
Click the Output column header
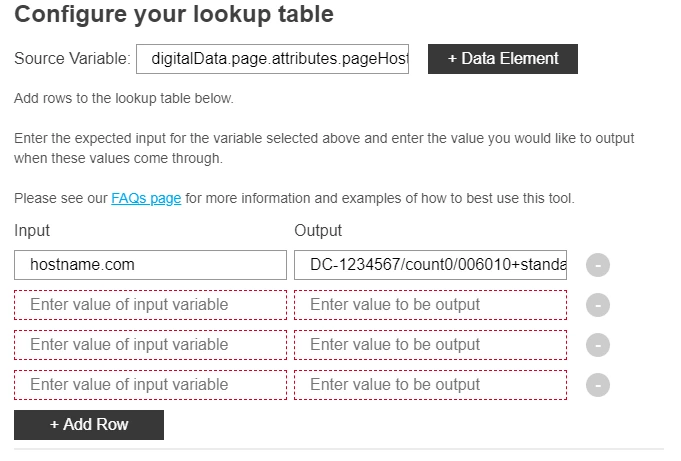pos(318,231)
